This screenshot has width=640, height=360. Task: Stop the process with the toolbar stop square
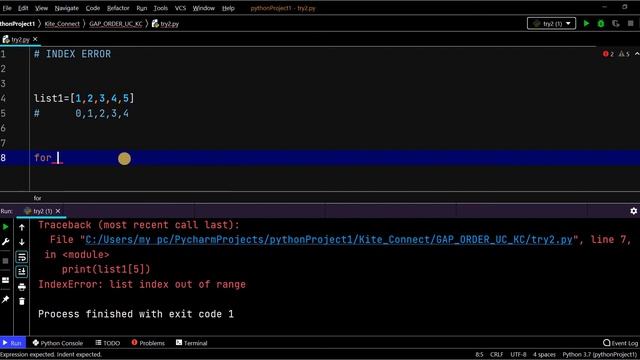tap(631, 23)
